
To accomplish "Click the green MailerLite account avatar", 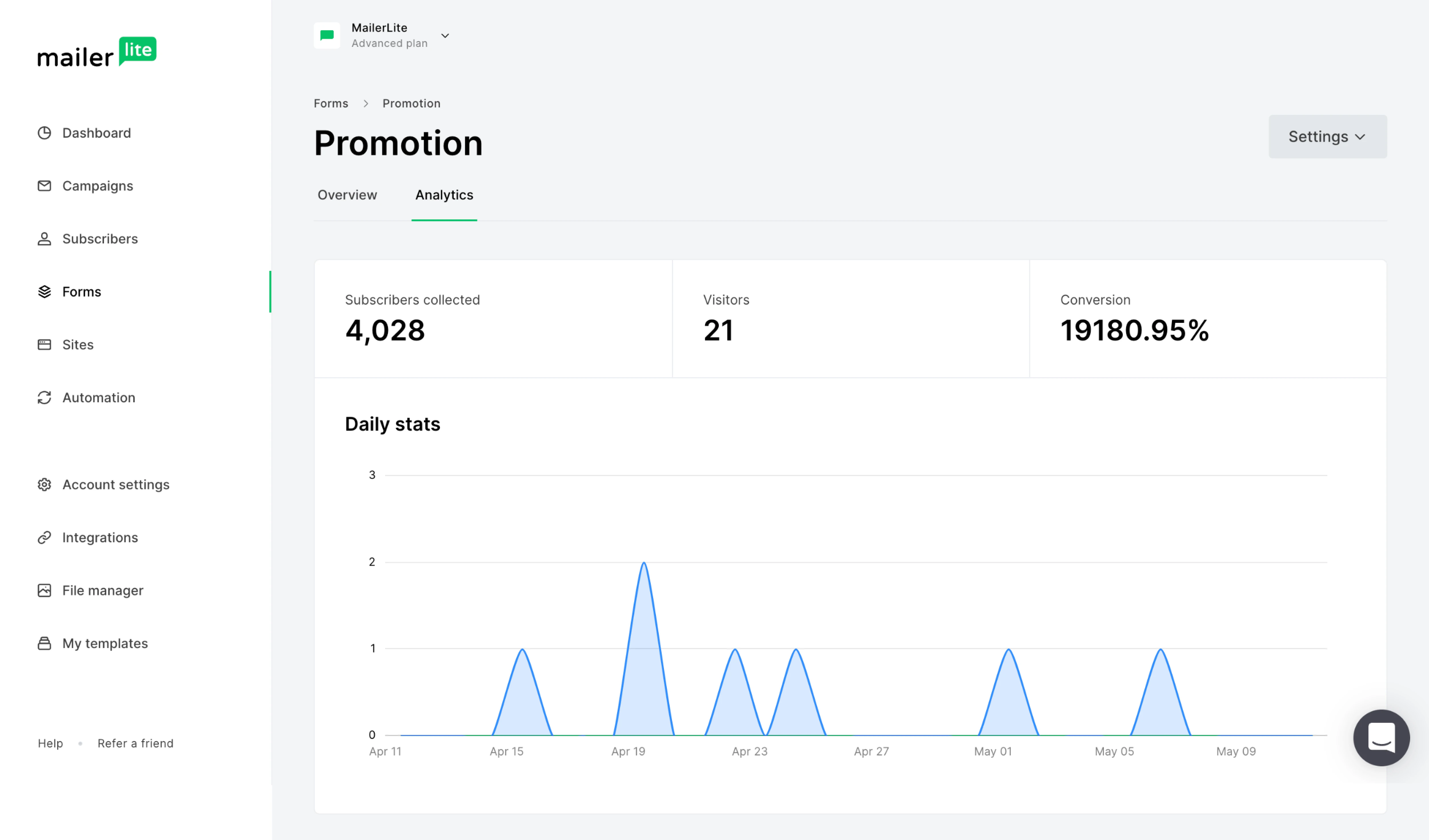I will coord(327,35).
